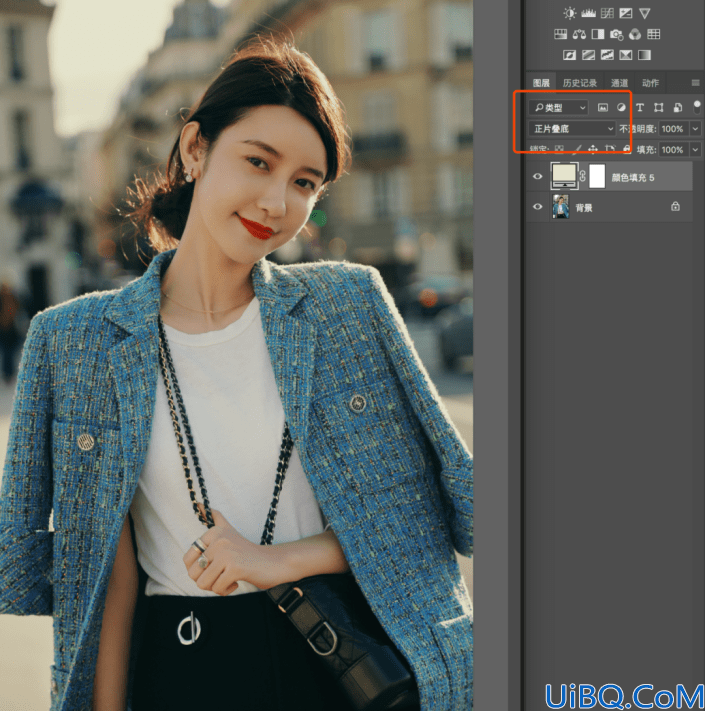
Task: Click the 填充 fill label
Action: (647, 150)
